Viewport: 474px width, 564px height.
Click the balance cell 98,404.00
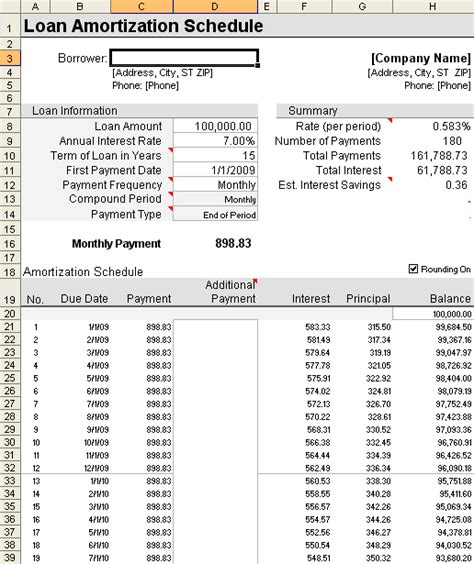coord(454,378)
